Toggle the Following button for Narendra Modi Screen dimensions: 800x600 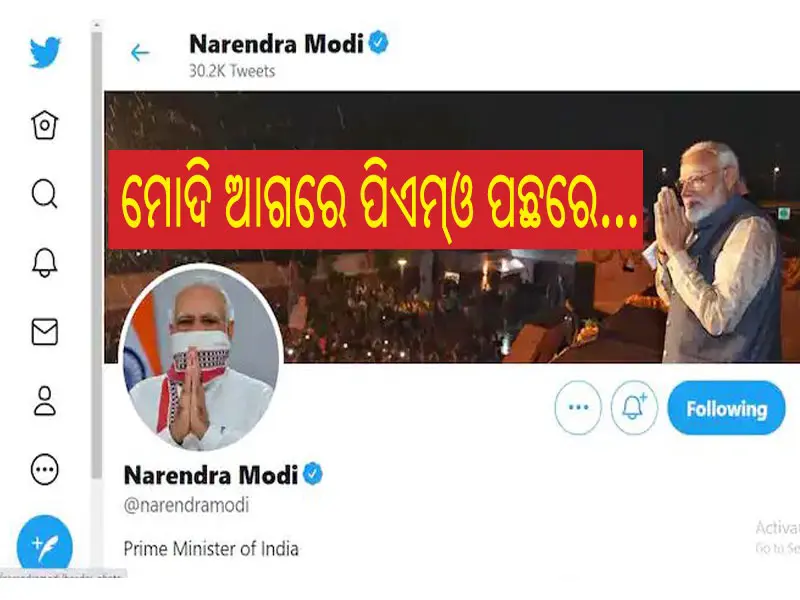point(727,408)
